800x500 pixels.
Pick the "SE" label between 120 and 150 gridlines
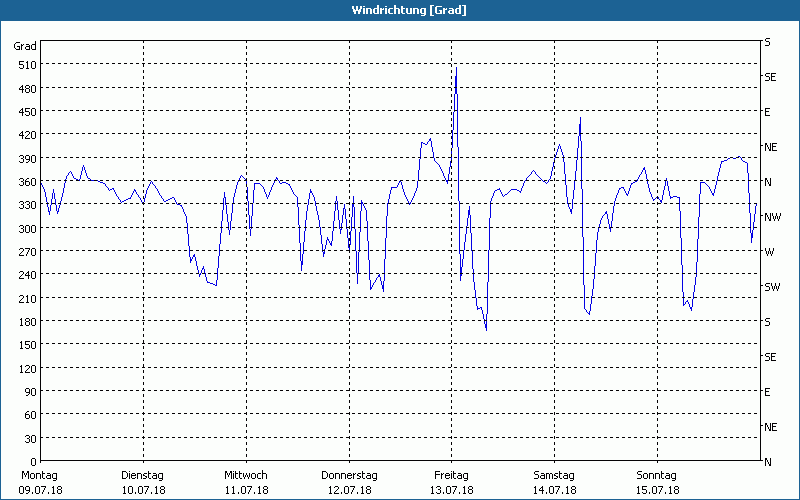(x=770, y=357)
